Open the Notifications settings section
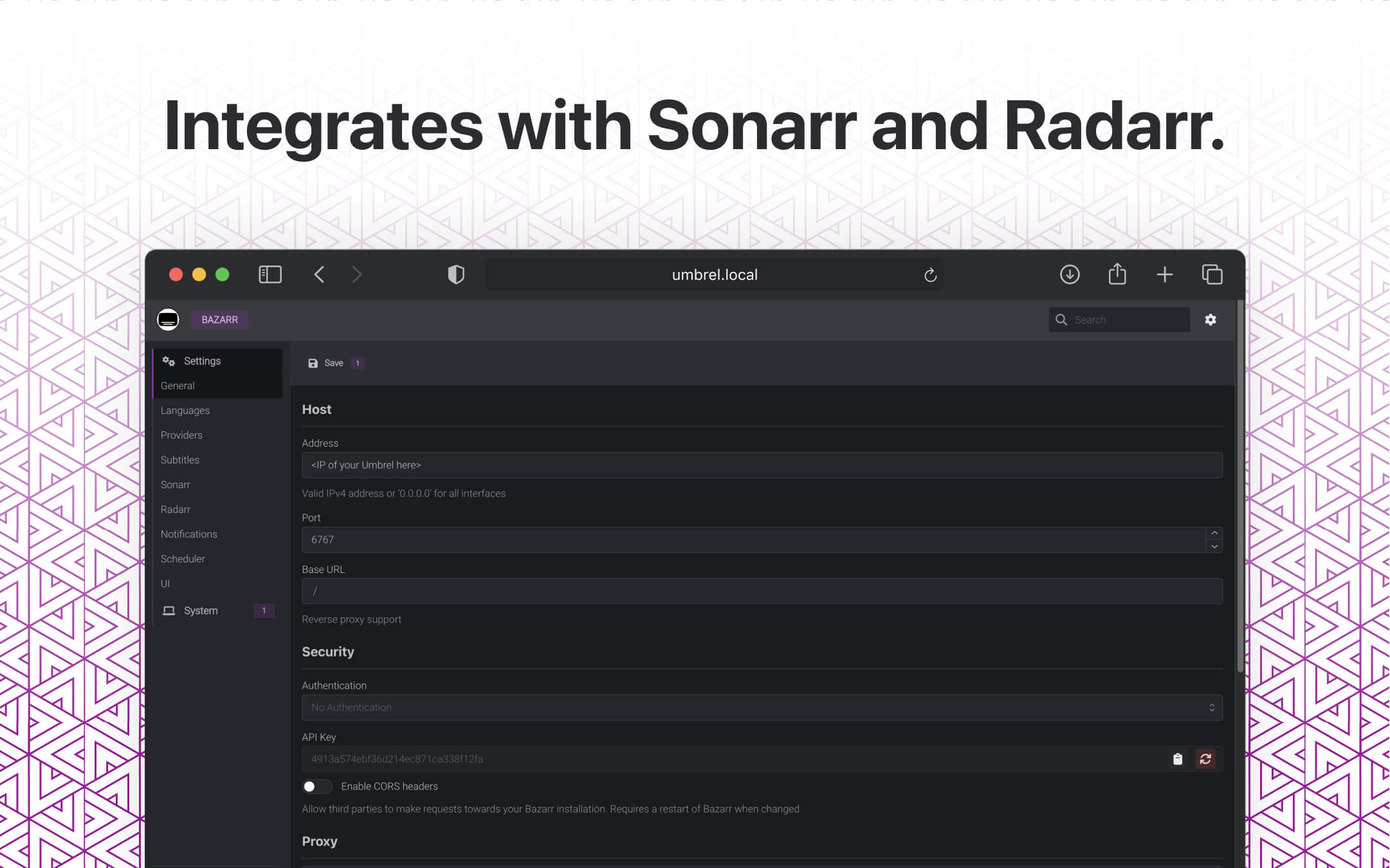Viewport: 1390px width, 868px height. (188, 534)
